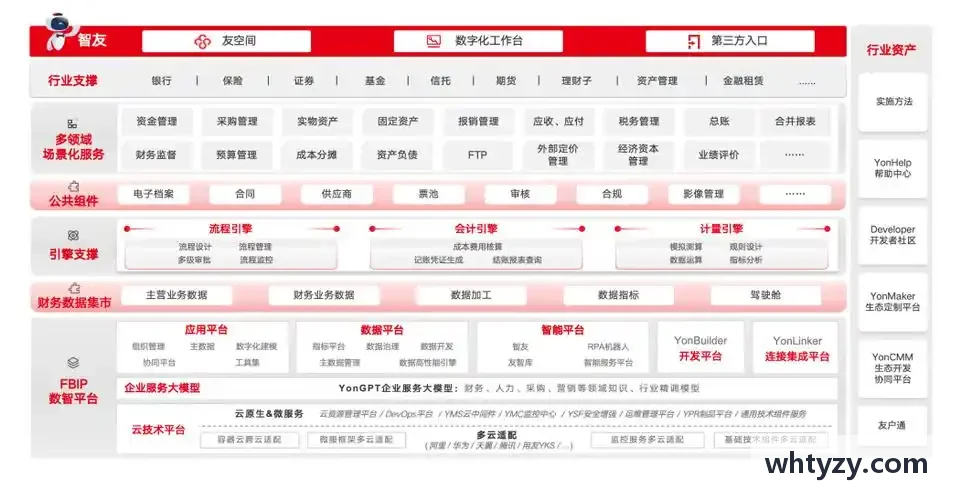The height and width of the screenshot is (500, 961).
Task: Open the YonCMM 生态开发协同平台 card
Action: (x=892, y=368)
